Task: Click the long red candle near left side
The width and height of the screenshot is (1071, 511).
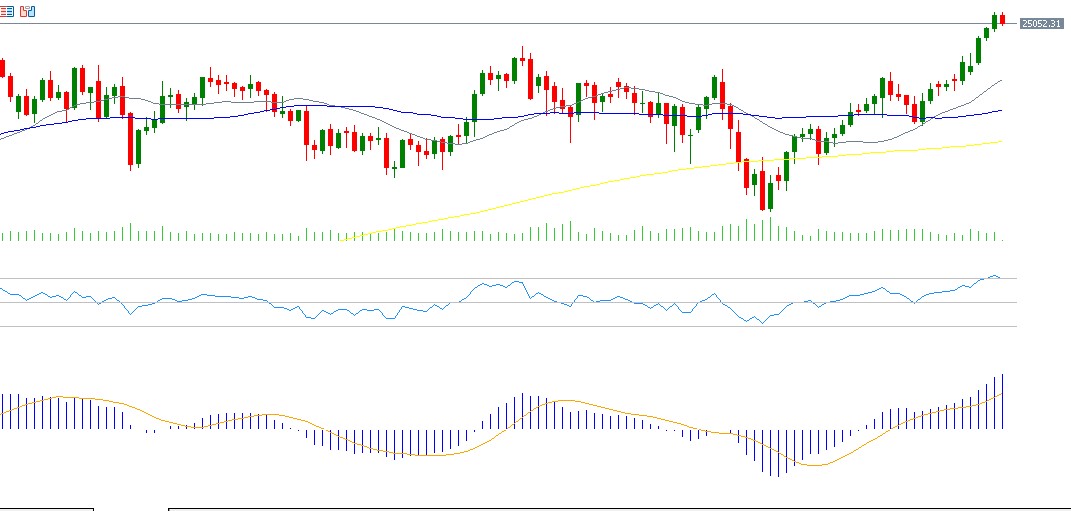Action: coord(130,140)
